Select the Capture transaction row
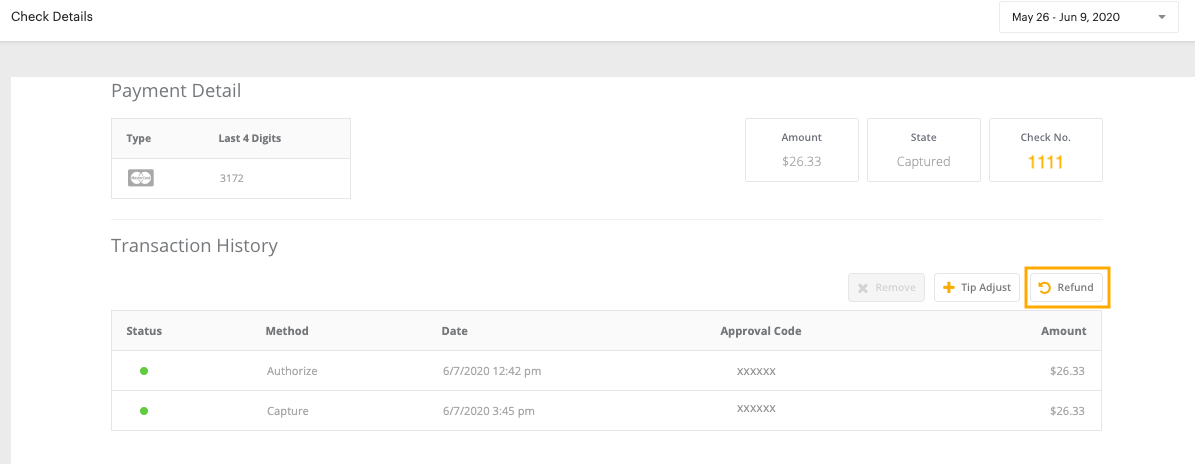1195x464 pixels. (607, 411)
